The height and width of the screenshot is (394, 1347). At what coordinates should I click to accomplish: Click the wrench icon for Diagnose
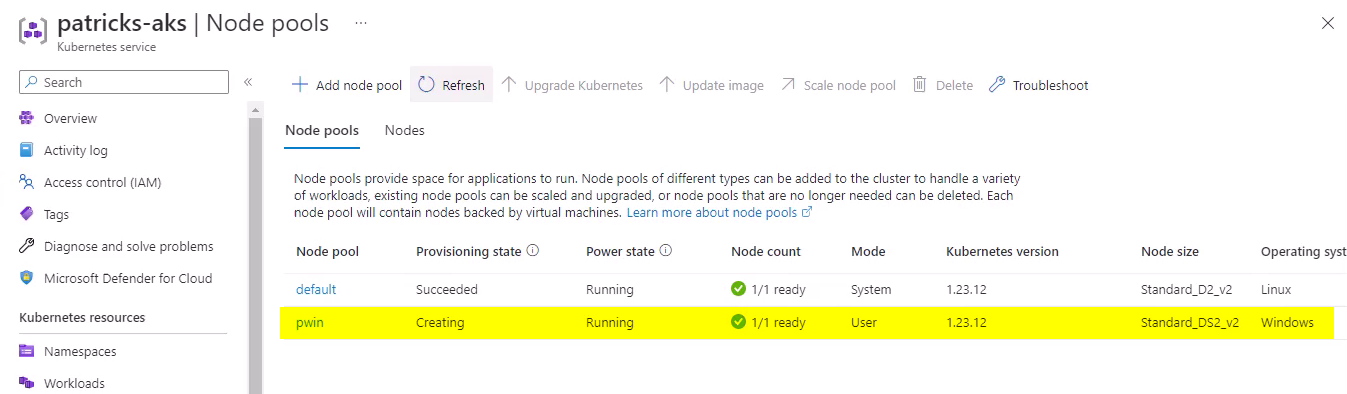[27, 246]
